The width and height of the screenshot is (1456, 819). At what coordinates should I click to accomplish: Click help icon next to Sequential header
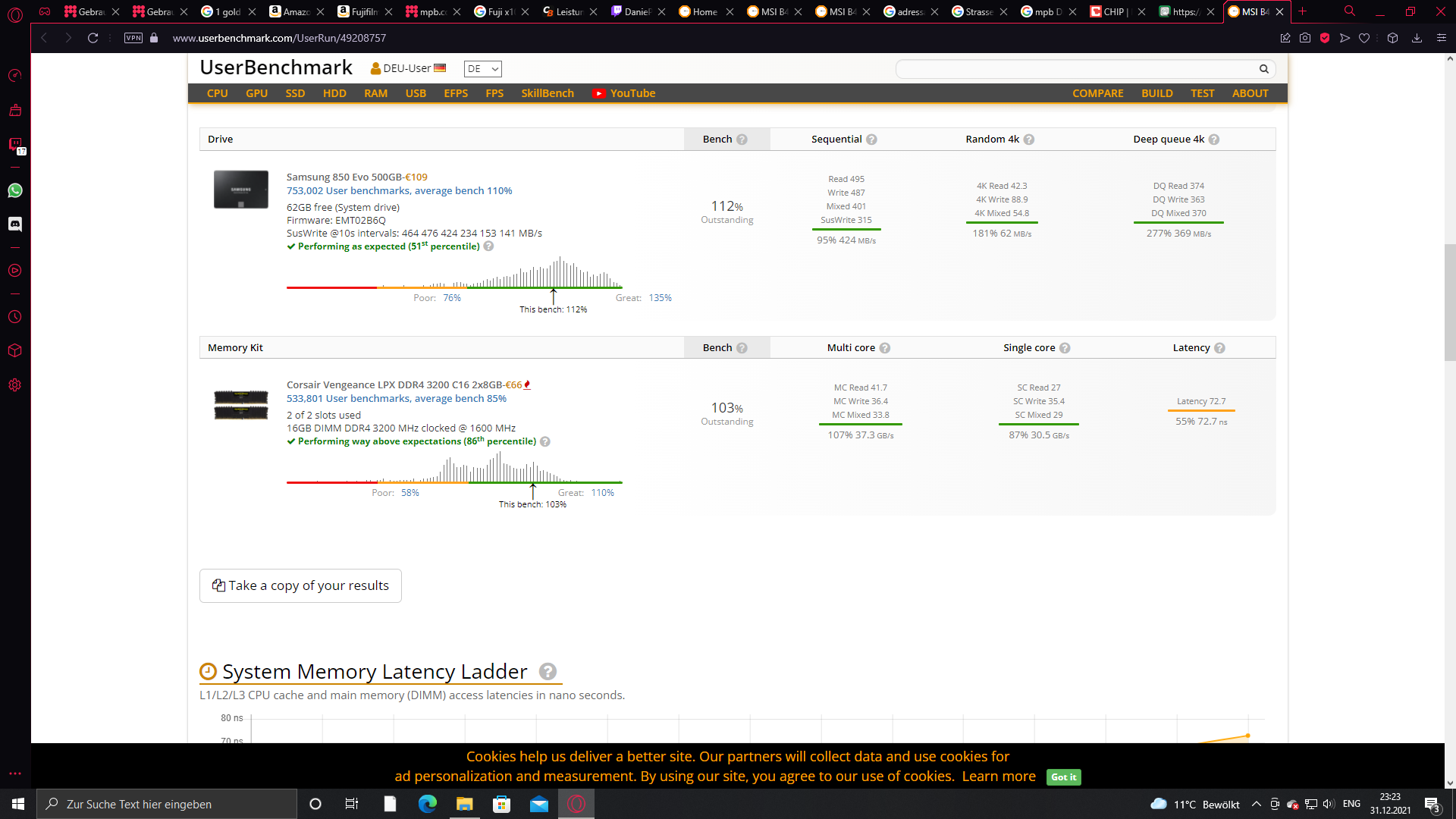tap(871, 140)
